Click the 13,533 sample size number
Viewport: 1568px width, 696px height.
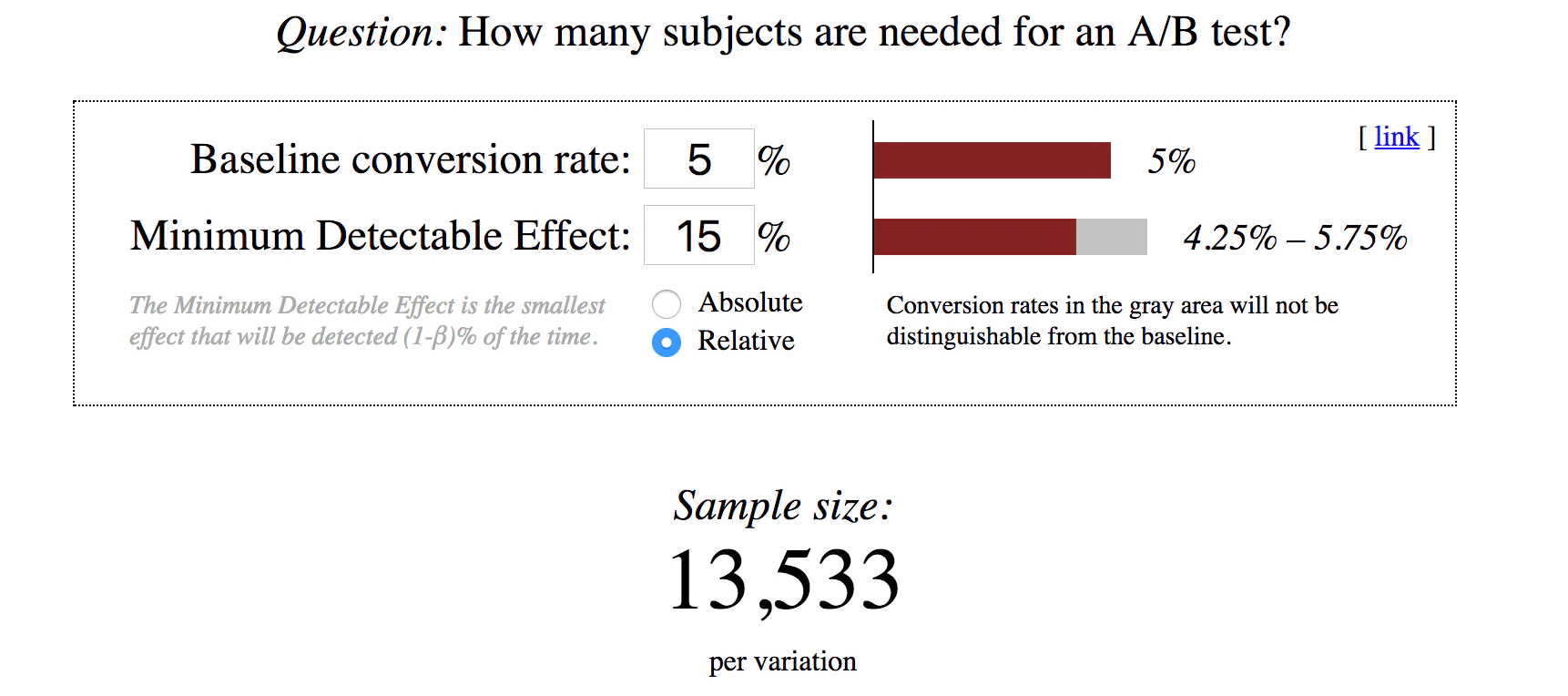point(783,580)
